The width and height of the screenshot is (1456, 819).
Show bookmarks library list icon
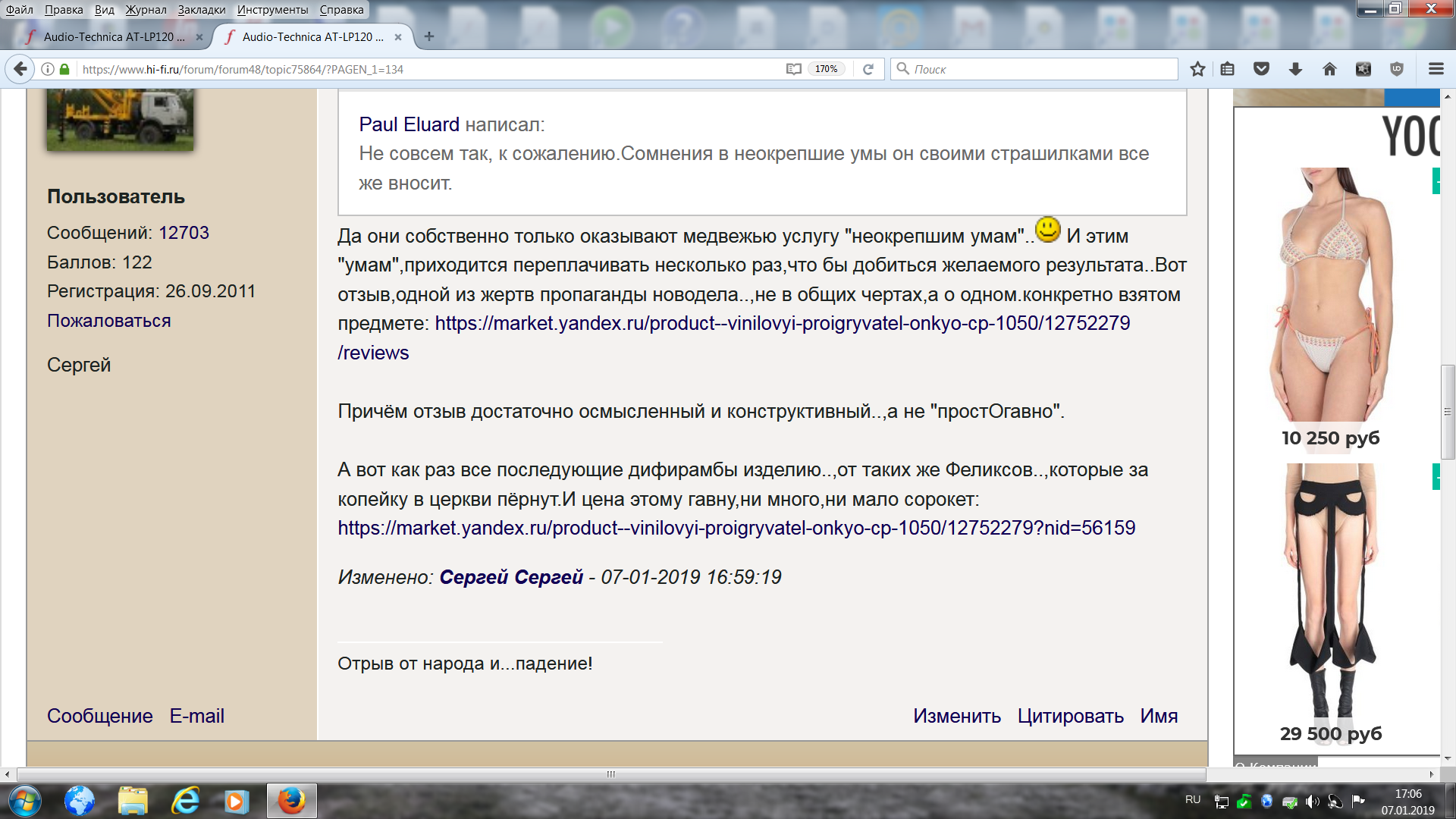tap(1228, 69)
